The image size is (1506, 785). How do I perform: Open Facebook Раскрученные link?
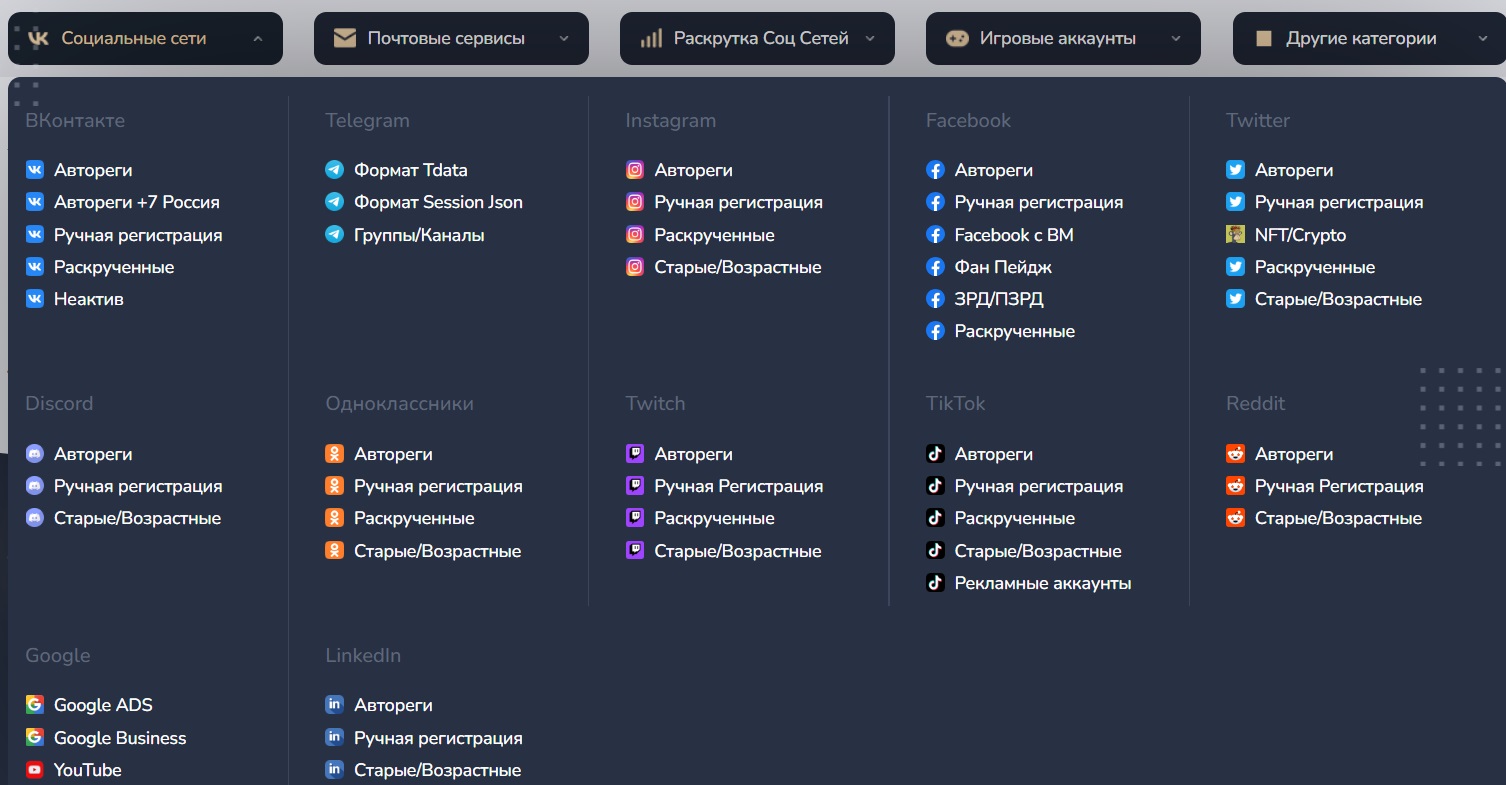point(1015,331)
